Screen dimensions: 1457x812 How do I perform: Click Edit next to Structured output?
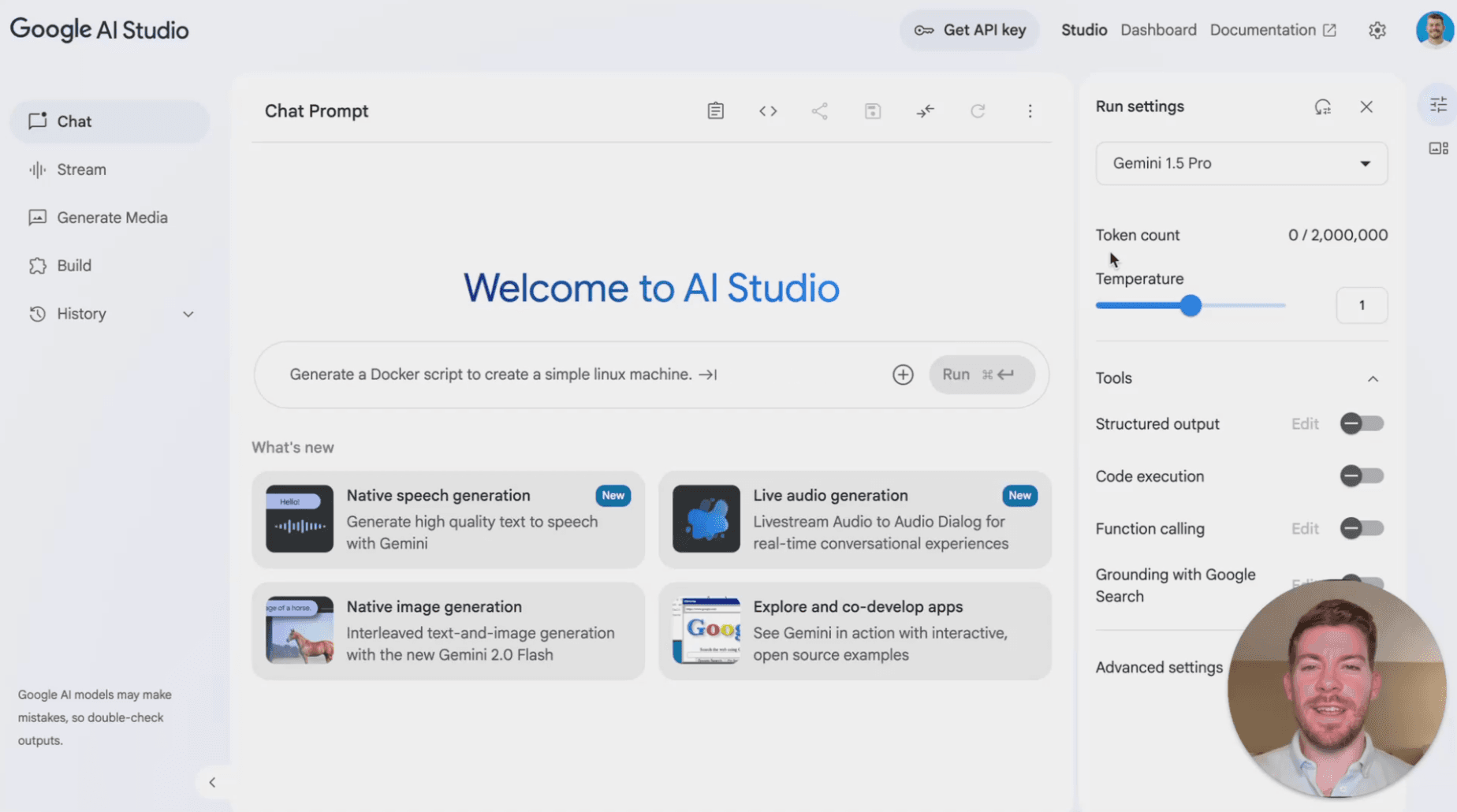pos(1305,424)
